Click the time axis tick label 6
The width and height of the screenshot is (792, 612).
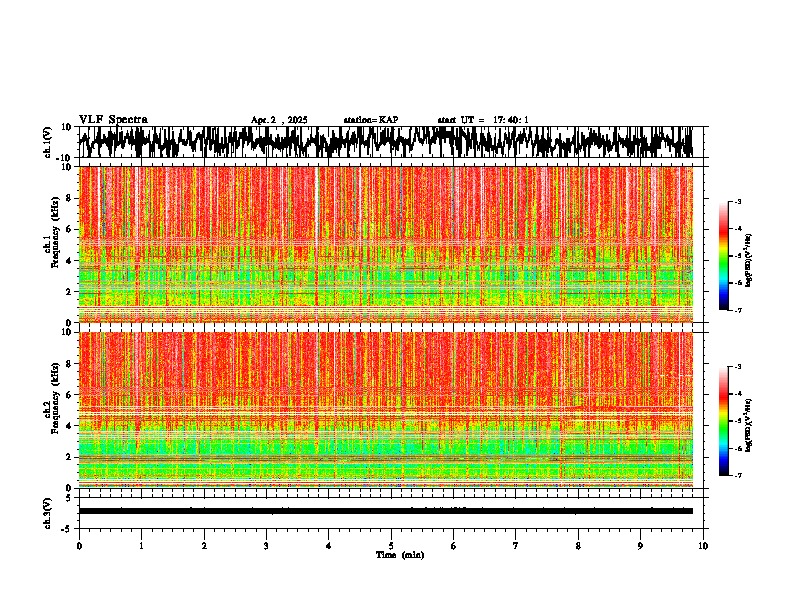click(x=454, y=546)
